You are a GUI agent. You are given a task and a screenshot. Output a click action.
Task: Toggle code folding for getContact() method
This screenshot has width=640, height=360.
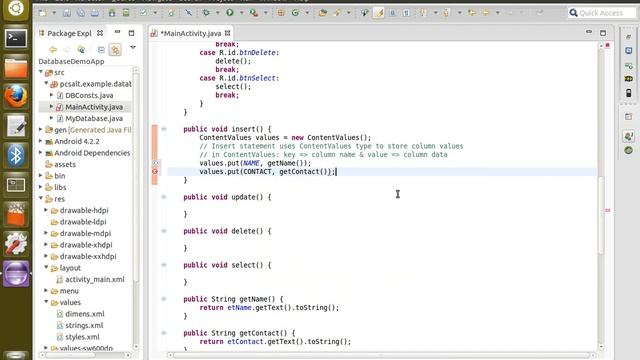coord(164,333)
